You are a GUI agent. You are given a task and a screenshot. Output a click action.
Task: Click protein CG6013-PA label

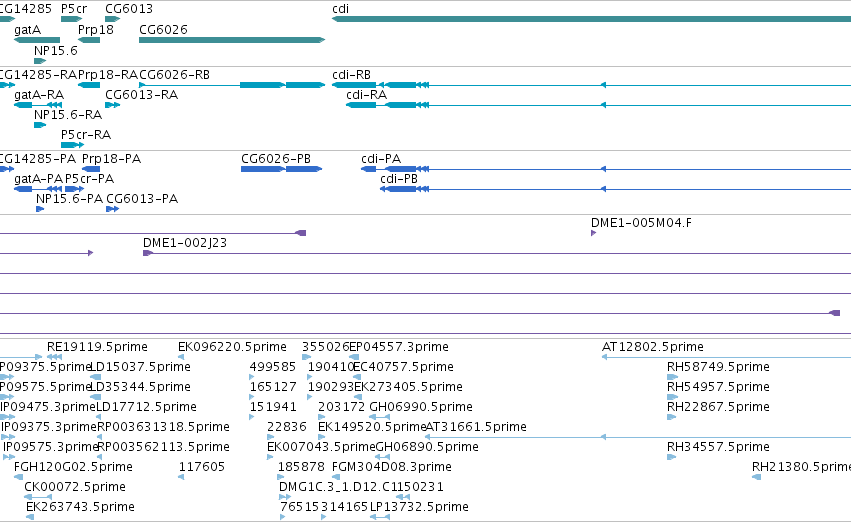coord(142,199)
